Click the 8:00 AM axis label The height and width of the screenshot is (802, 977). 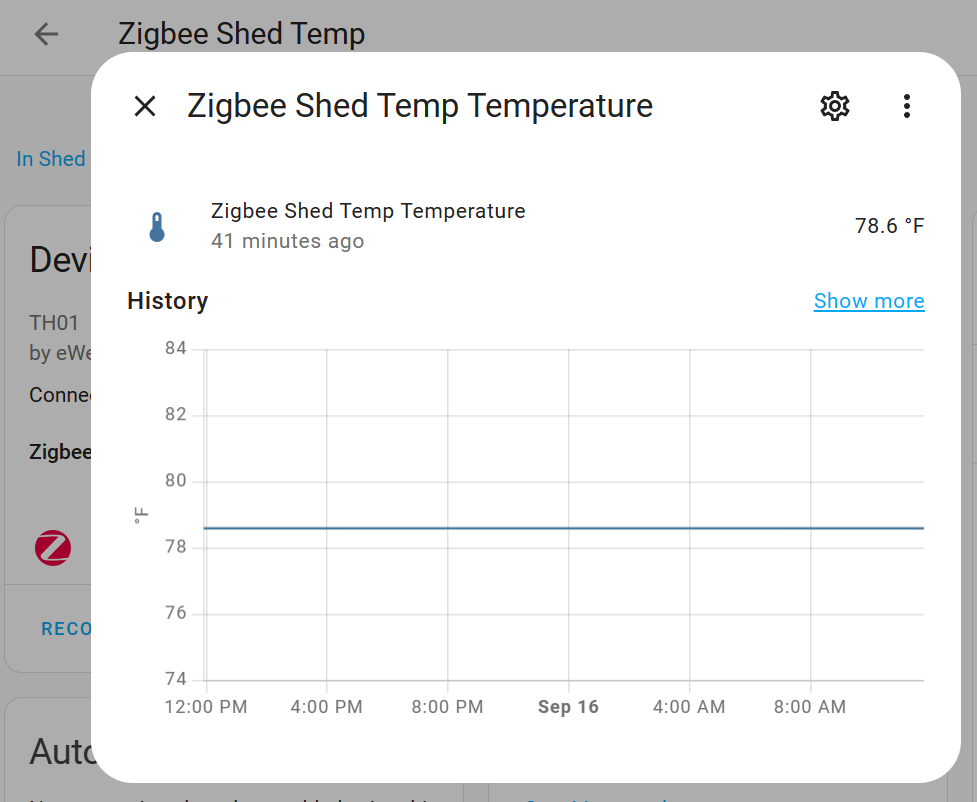[x=809, y=706]
